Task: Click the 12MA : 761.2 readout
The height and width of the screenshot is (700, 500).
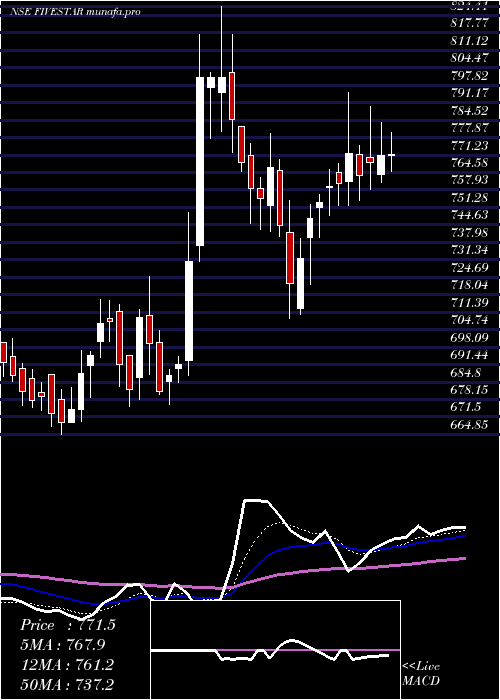Action: 67,665
